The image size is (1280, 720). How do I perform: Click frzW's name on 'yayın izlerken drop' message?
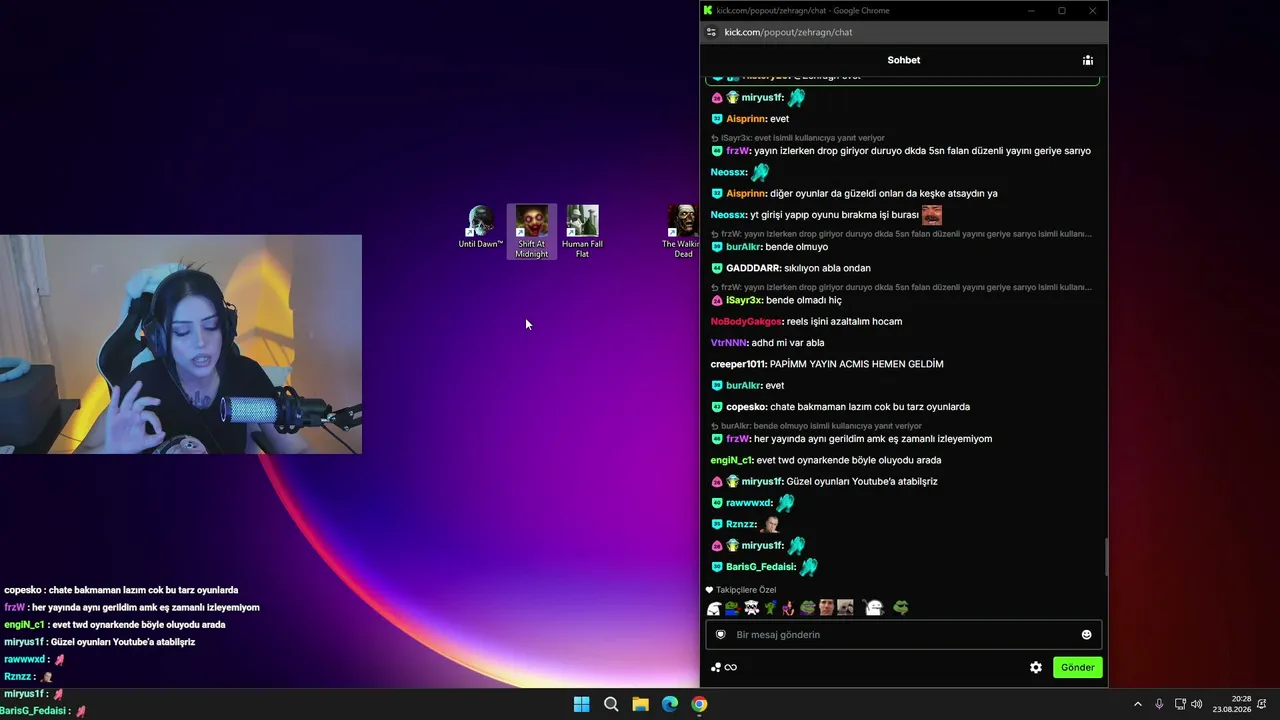(738, 151)
